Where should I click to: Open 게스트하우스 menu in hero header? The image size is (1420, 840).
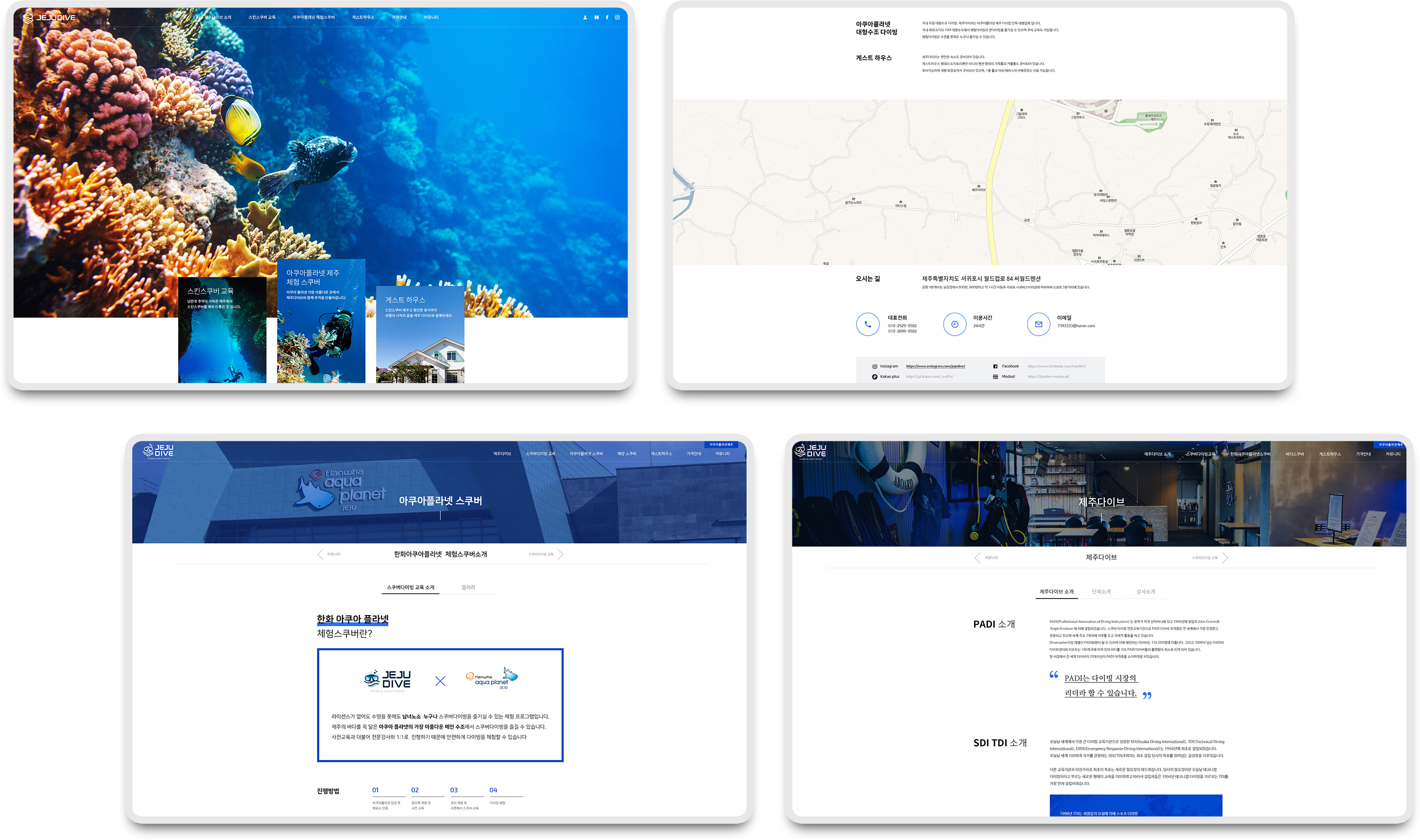coord(363,18)
